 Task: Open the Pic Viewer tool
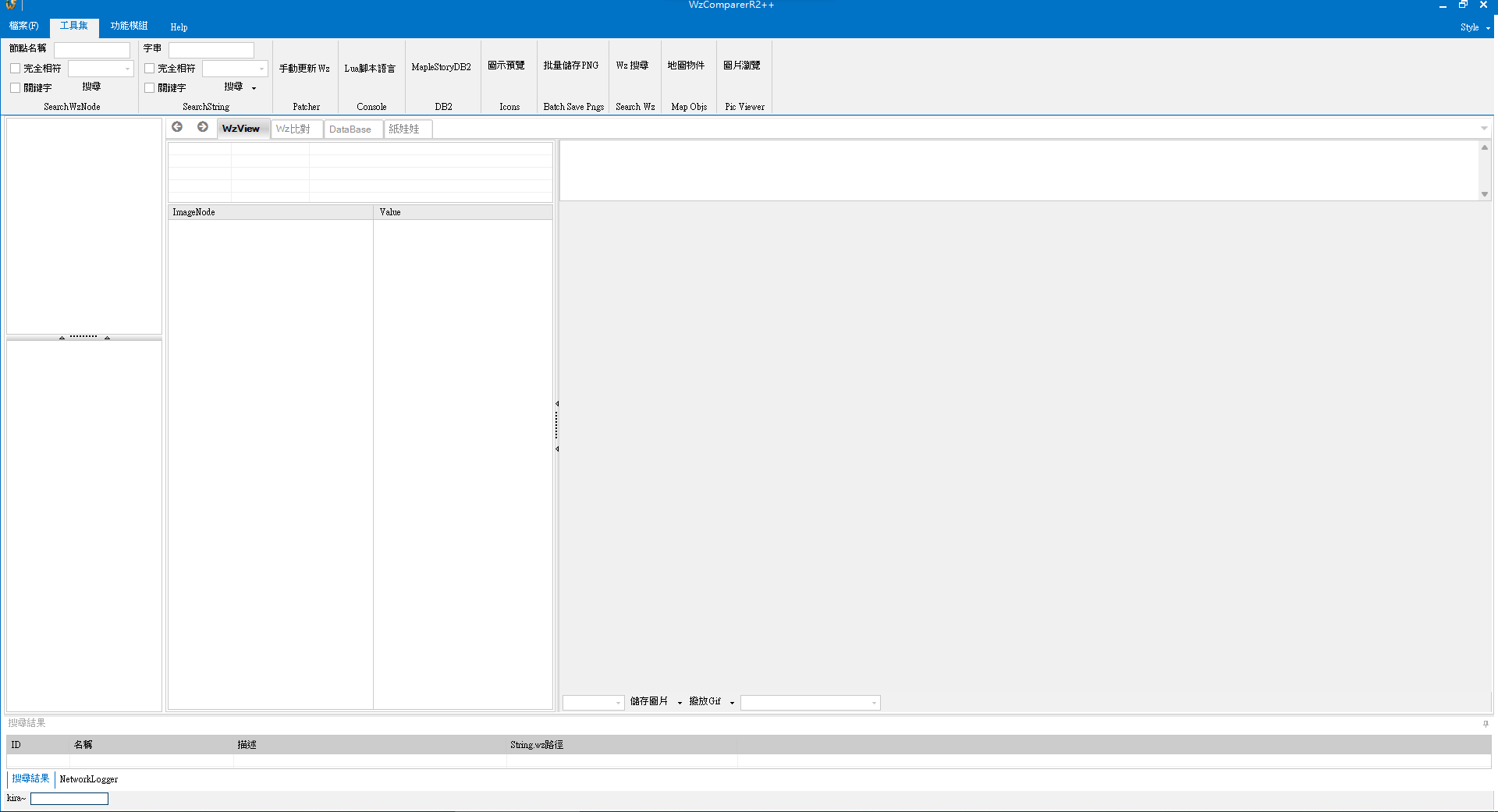742,66
